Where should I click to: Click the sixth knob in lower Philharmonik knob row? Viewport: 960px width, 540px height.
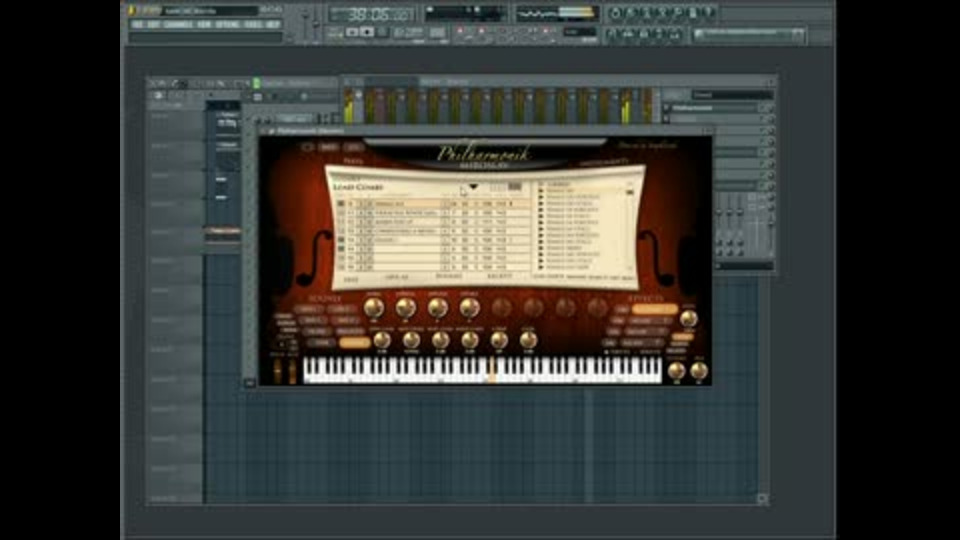(528, 339)
